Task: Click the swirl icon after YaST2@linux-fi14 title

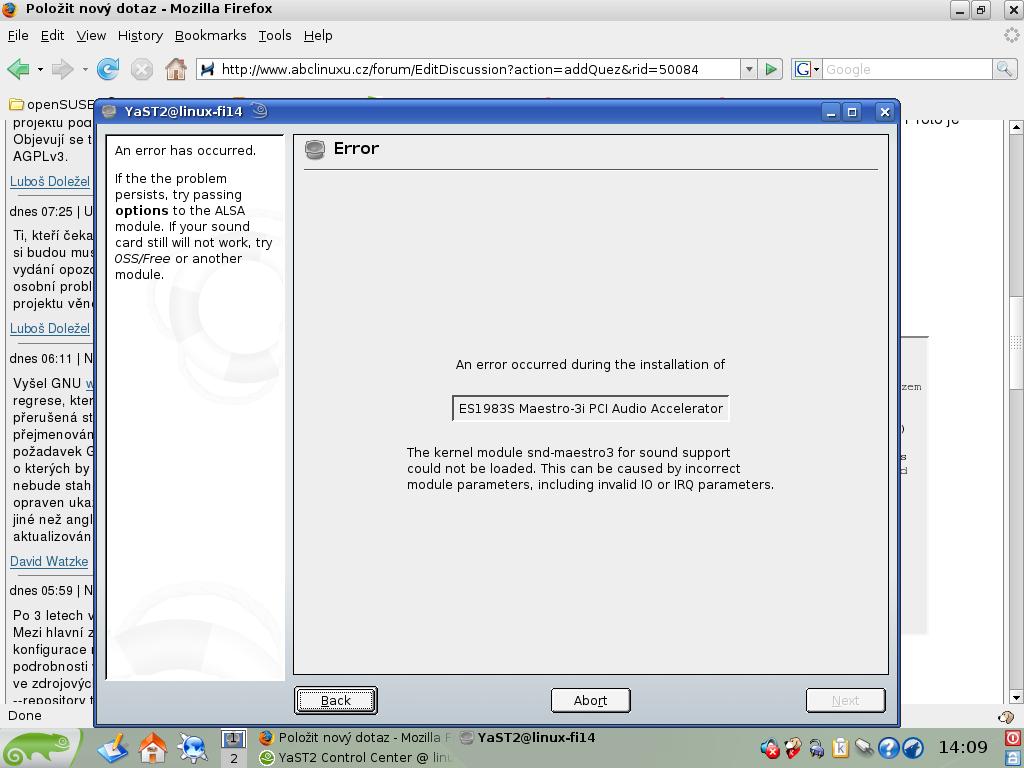Action: click(259, 111)
